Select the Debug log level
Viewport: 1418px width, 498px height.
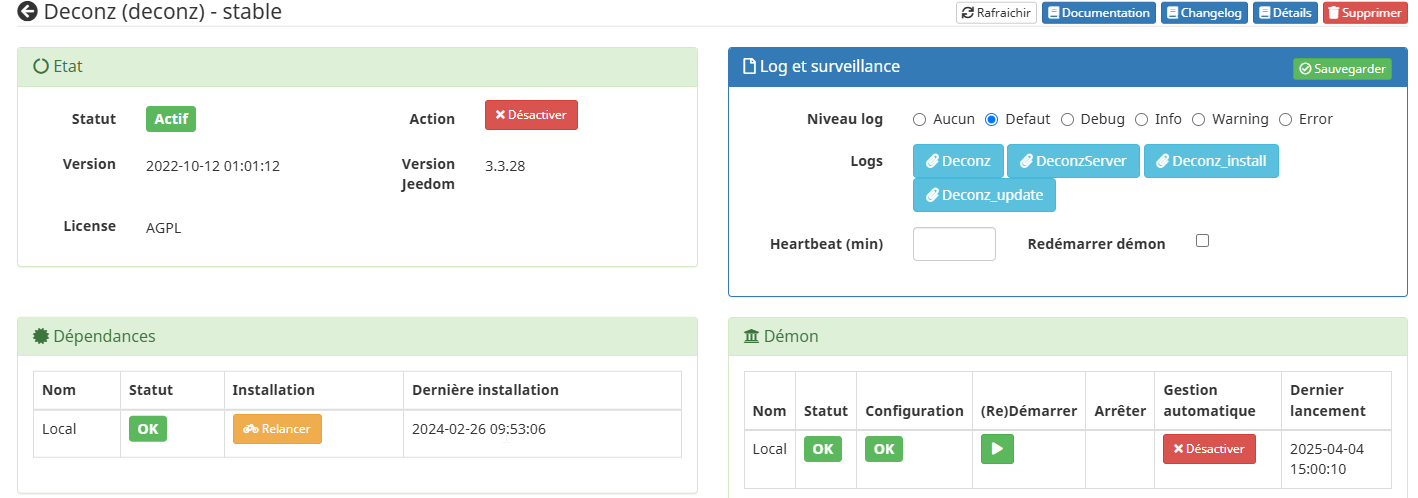tap(1067, 119)
